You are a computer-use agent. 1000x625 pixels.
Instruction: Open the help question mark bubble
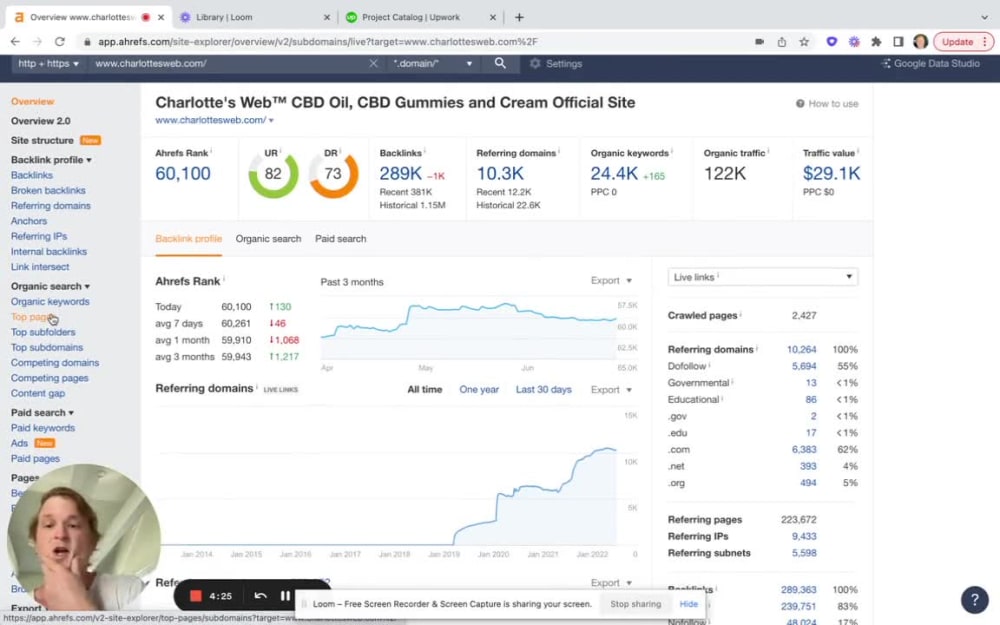[x=974, y=599]
